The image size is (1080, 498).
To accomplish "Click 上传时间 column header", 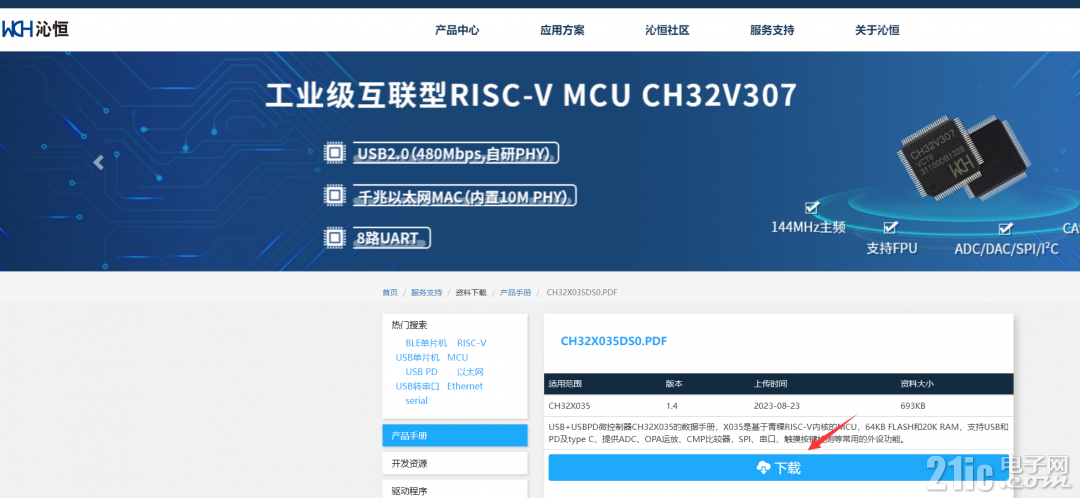I will click(x=770, y=384).
